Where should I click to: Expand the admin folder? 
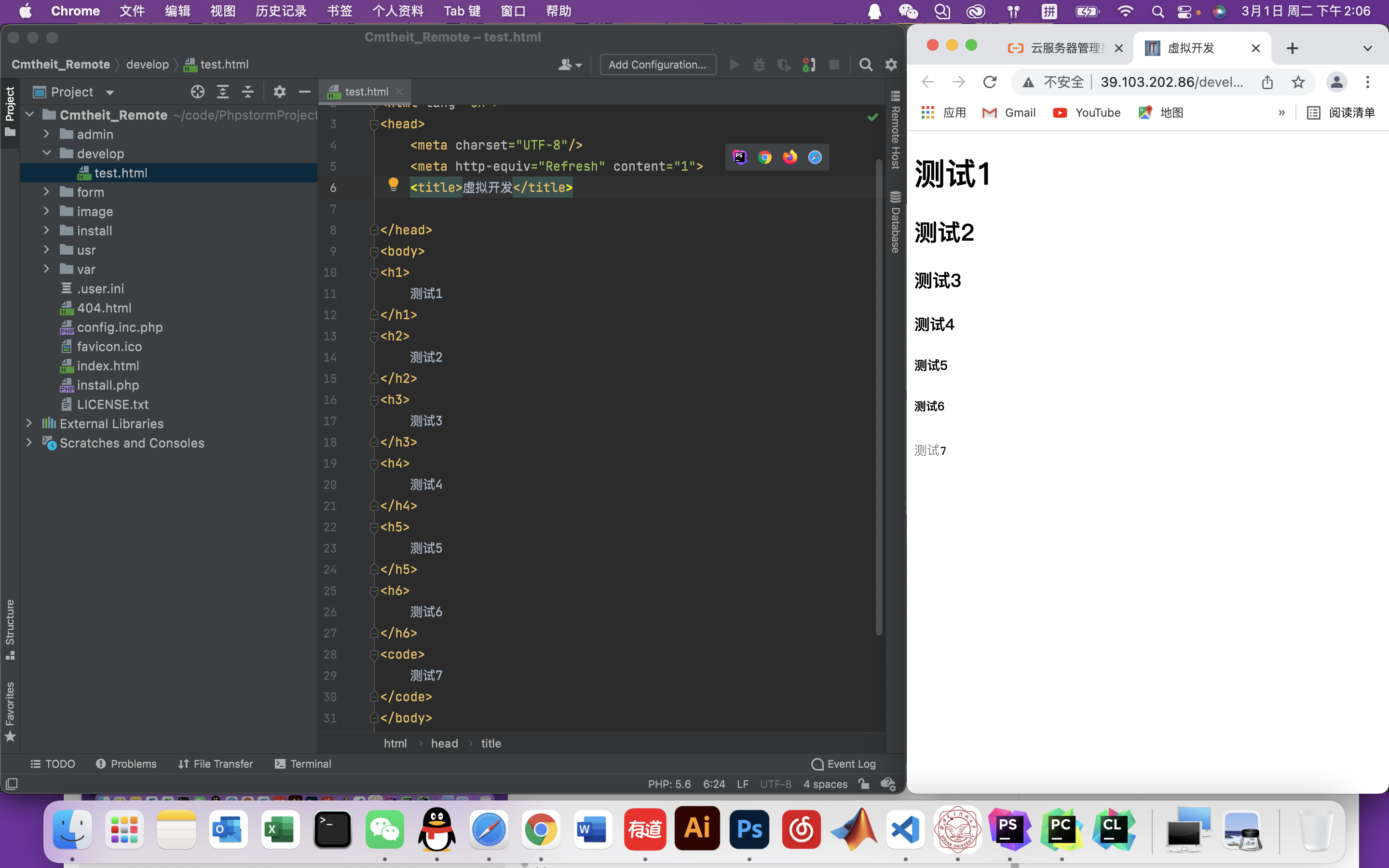tap(46, 134)
